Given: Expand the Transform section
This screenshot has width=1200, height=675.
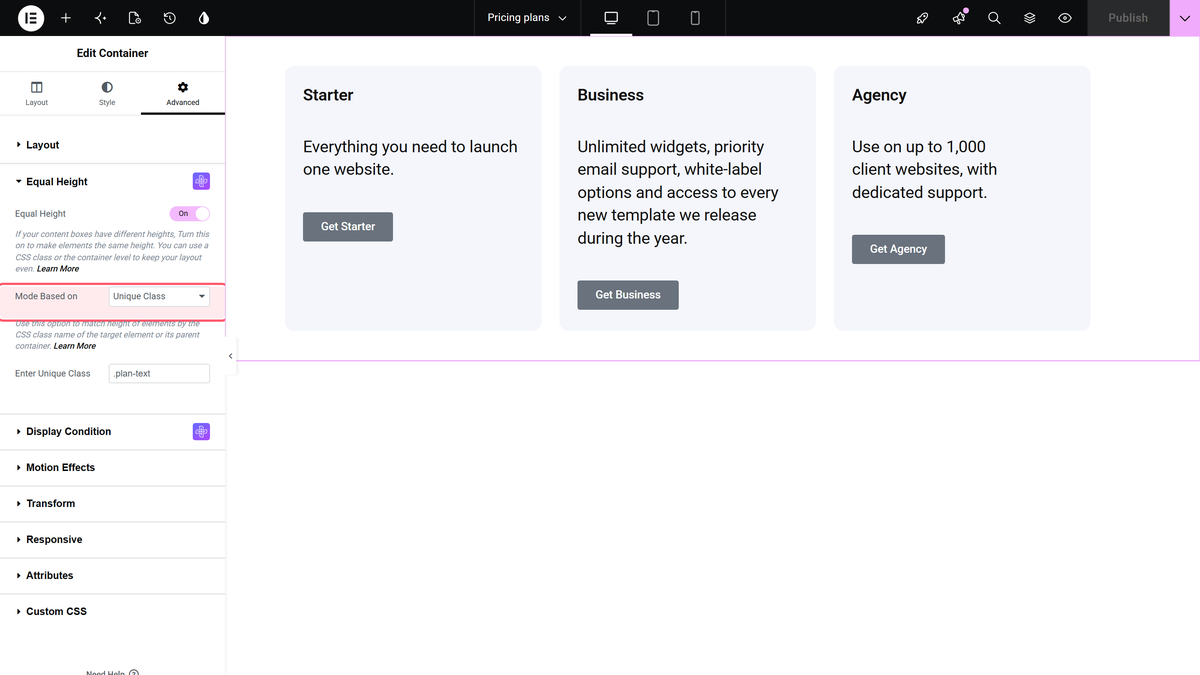Looking at the screenshot, I should (112, 504).
